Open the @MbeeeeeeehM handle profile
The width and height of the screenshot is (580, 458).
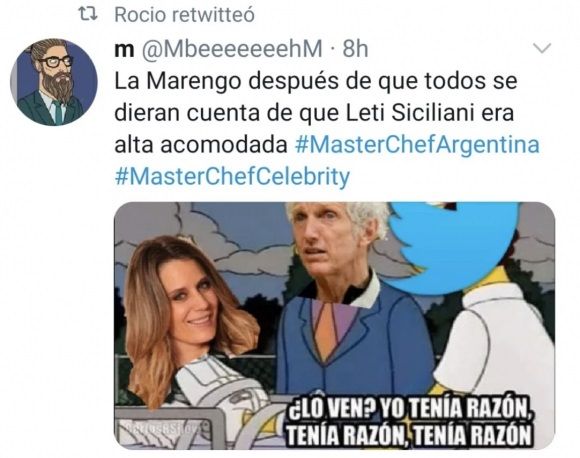[232, 49]
